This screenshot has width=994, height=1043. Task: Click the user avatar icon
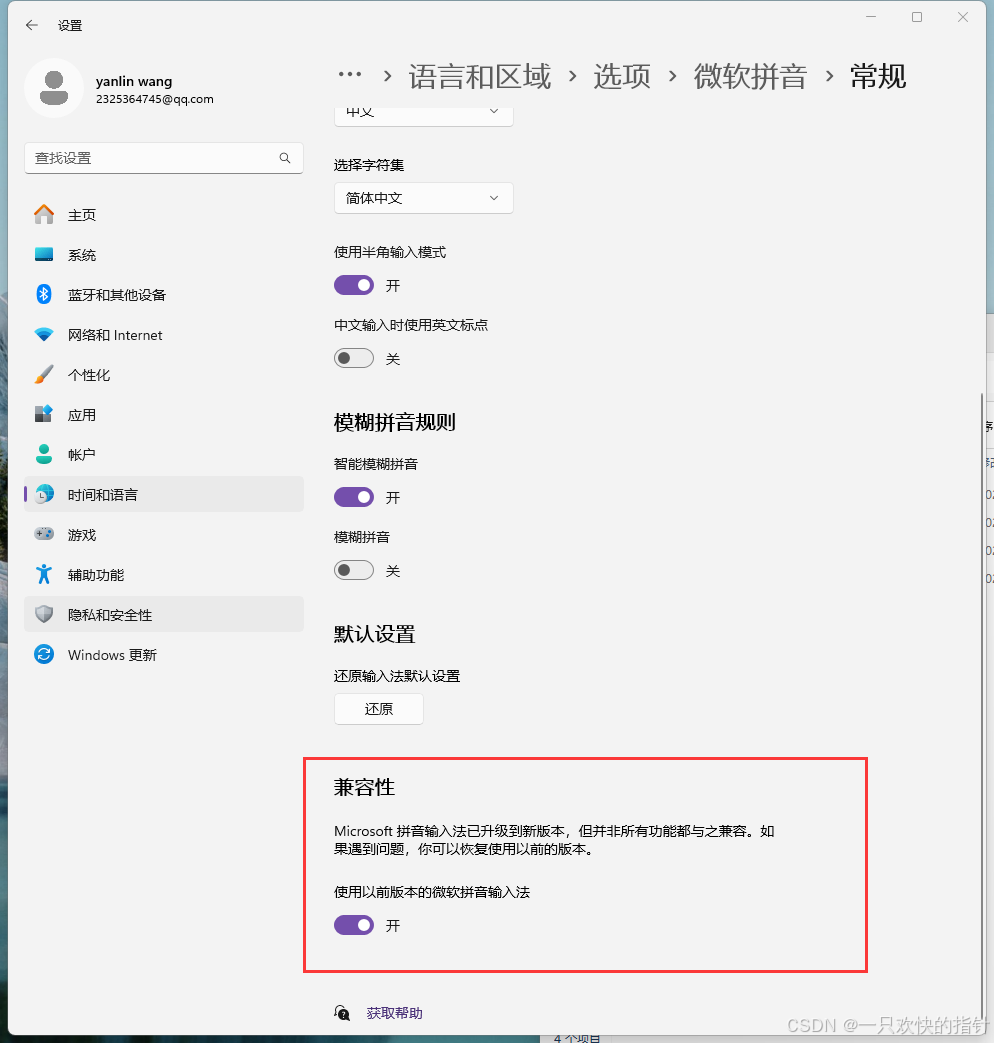pos(54,88)
